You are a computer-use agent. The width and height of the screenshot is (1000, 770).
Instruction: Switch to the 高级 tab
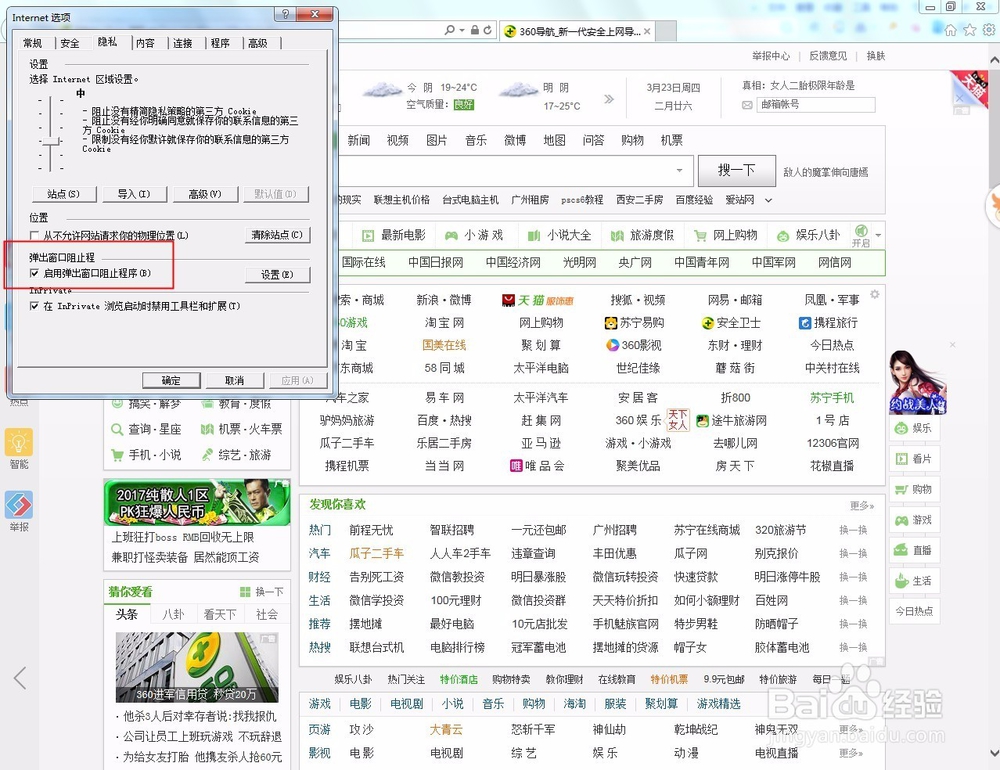258,43
